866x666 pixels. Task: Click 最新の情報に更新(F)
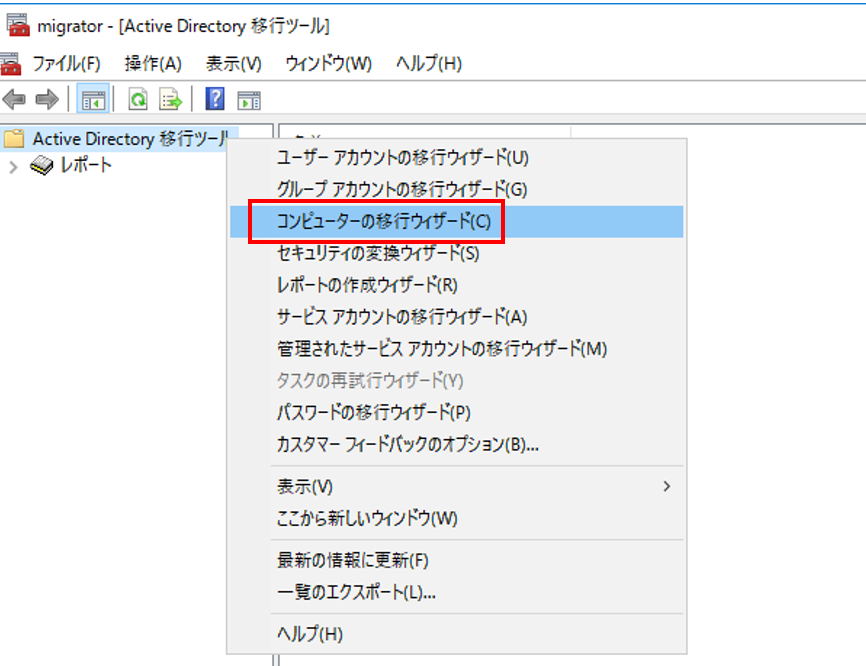(457, 561)
